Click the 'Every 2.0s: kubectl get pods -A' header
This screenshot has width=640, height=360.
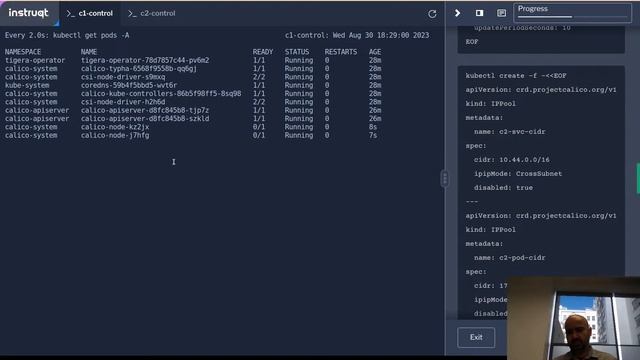(x=67, y=35)
